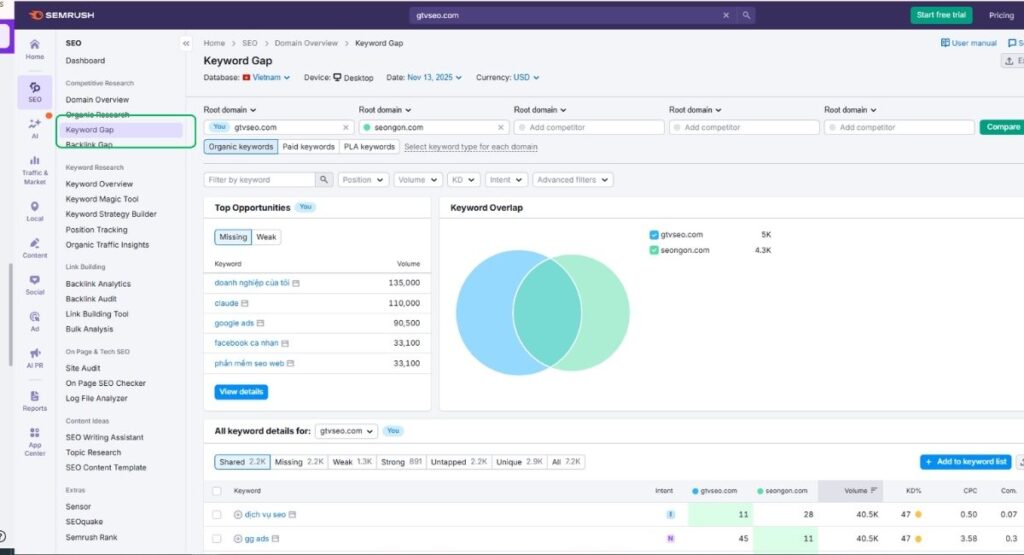Screen dimensions: 1024x555
Task: Expand the Advanced filters dropdown
Action: pos(572,180)
